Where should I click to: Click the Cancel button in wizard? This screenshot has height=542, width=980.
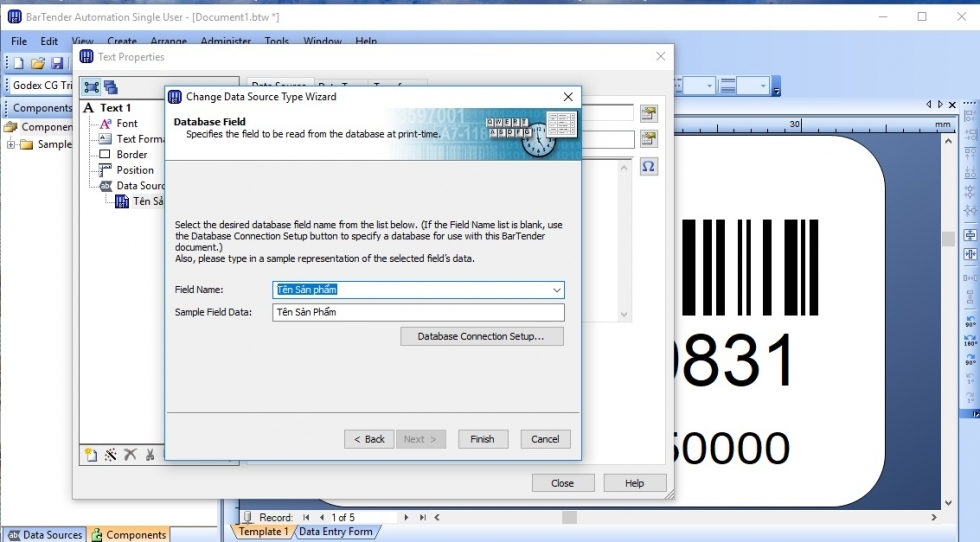[x=545, y=439]
